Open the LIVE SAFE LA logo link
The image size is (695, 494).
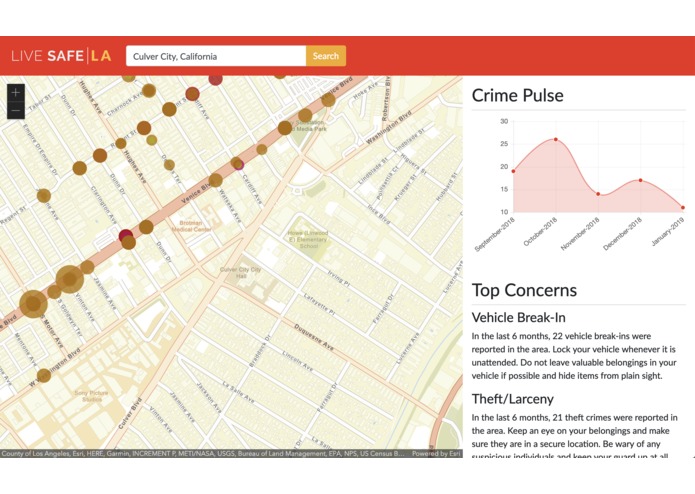pyautogui.click(x=61, y=56)
